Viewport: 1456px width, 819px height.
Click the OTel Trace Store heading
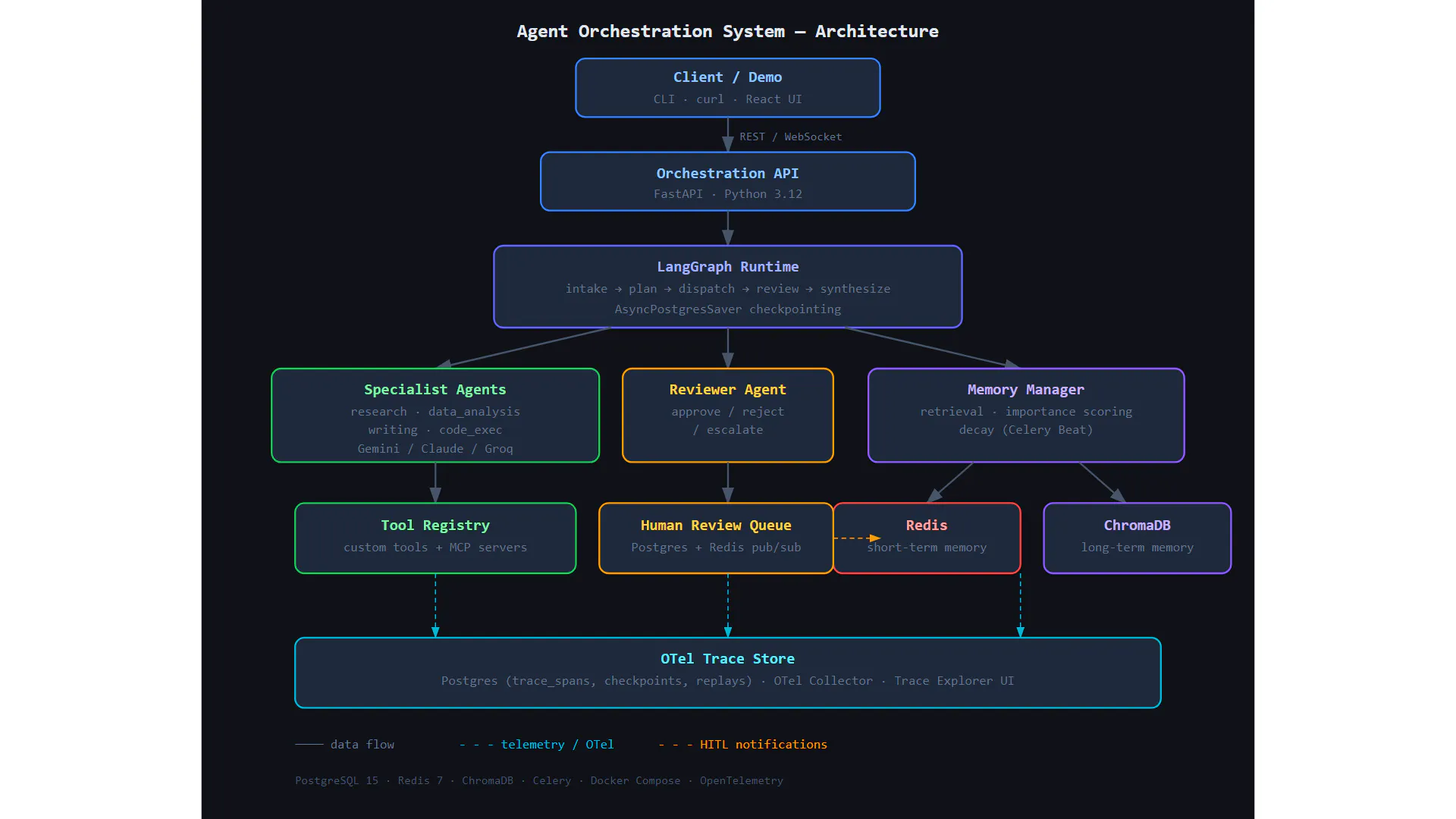pos(727,659)
